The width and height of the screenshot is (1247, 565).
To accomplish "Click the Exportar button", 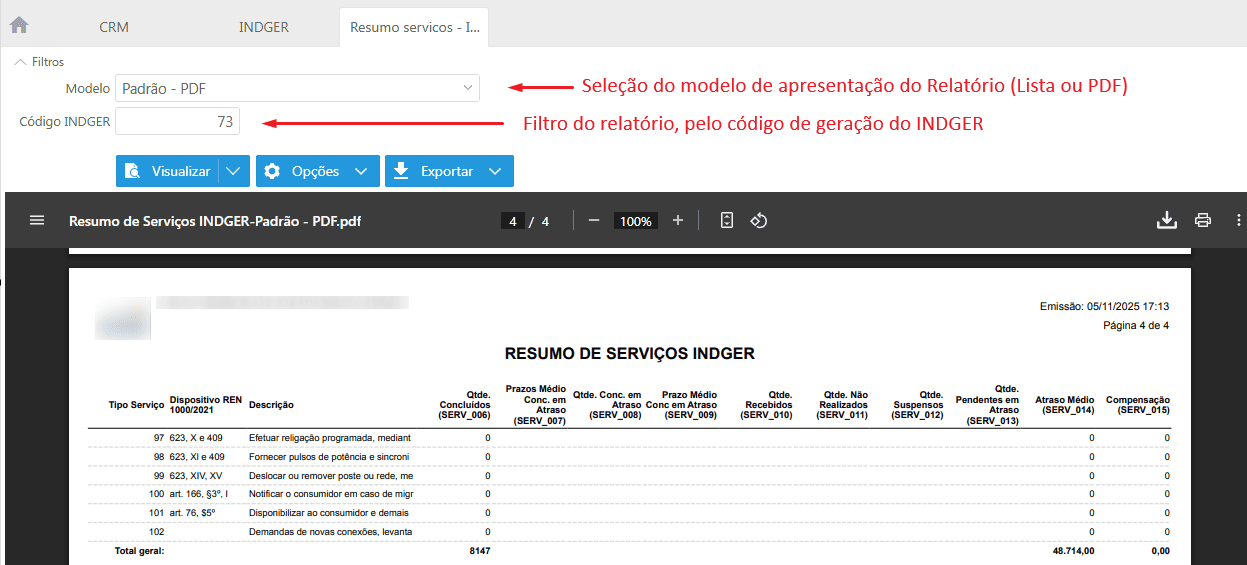I will pyautogui.click(x=435, y=171).
